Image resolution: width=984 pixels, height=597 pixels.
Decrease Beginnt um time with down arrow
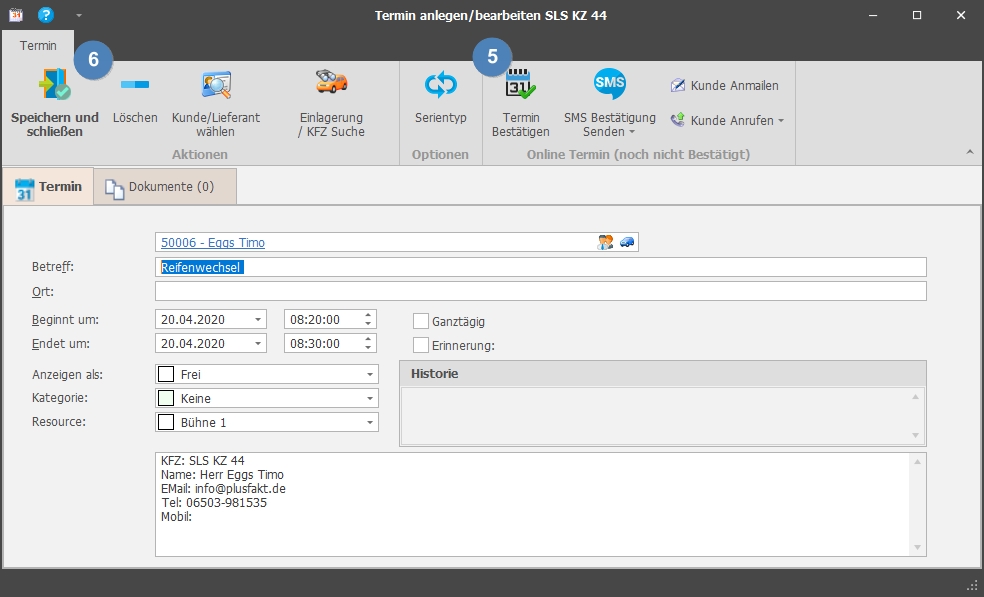(368, 324)
